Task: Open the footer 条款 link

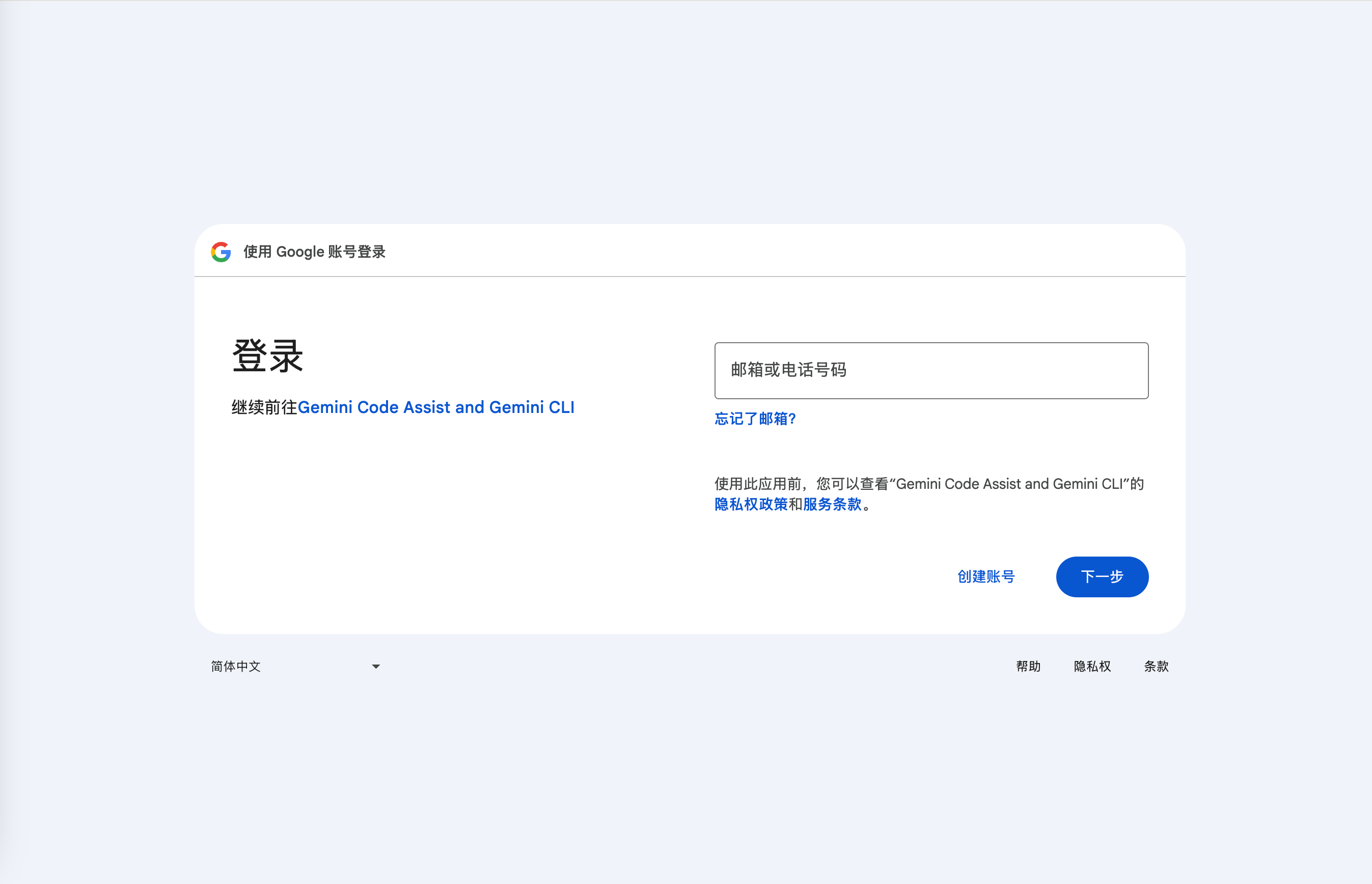Action: 1156,667
